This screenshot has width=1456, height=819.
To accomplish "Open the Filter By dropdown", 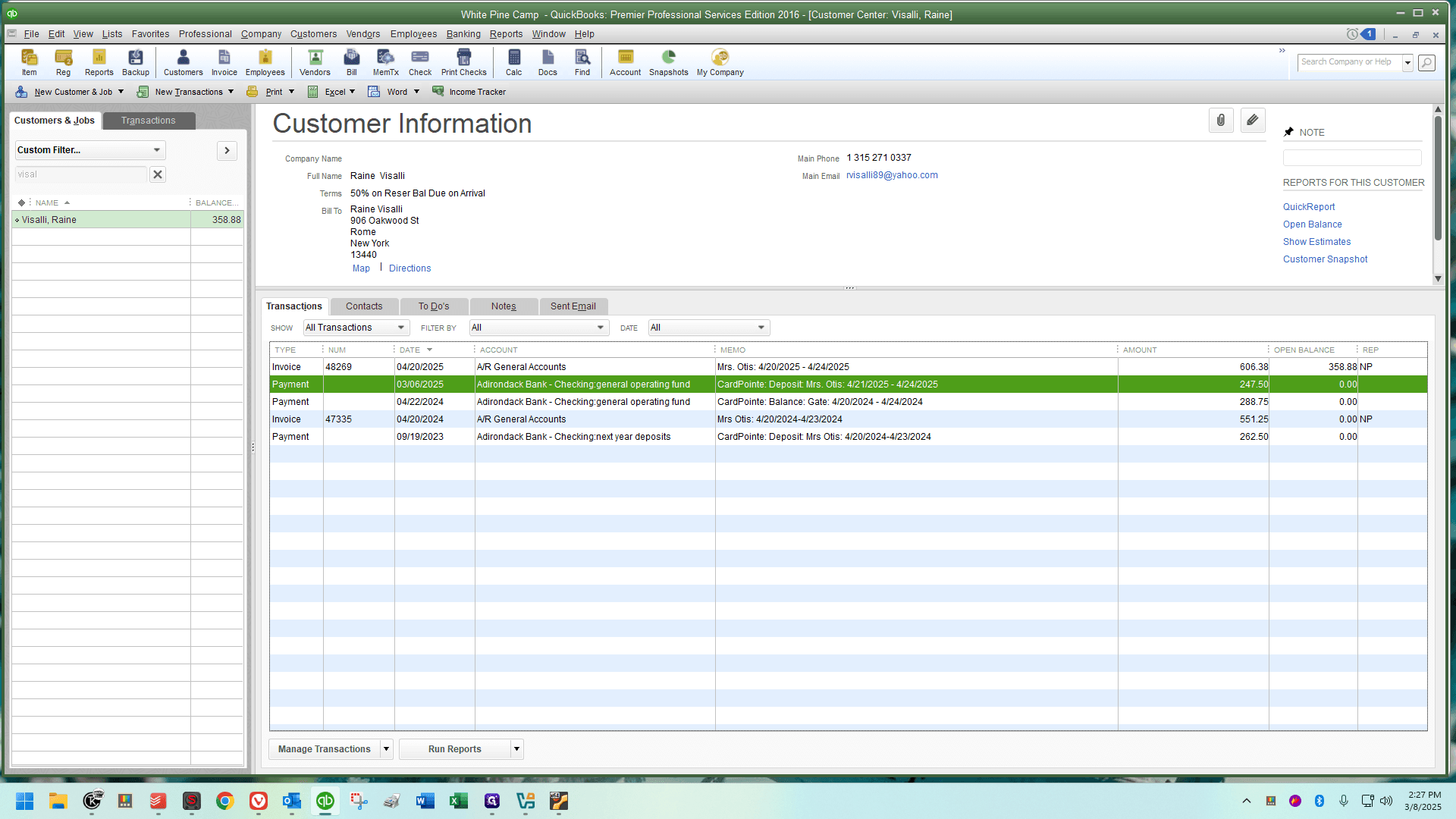I will point(538,328).
